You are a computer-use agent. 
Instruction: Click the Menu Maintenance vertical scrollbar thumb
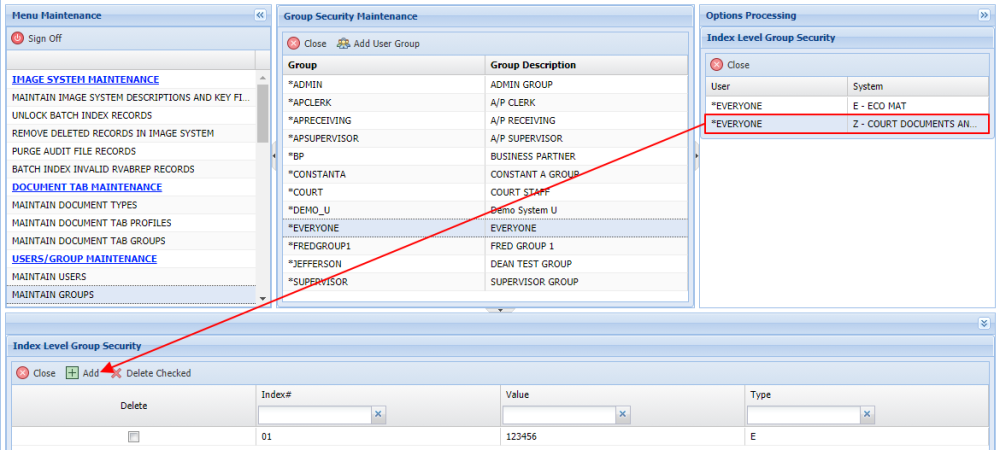click(263, 112)
